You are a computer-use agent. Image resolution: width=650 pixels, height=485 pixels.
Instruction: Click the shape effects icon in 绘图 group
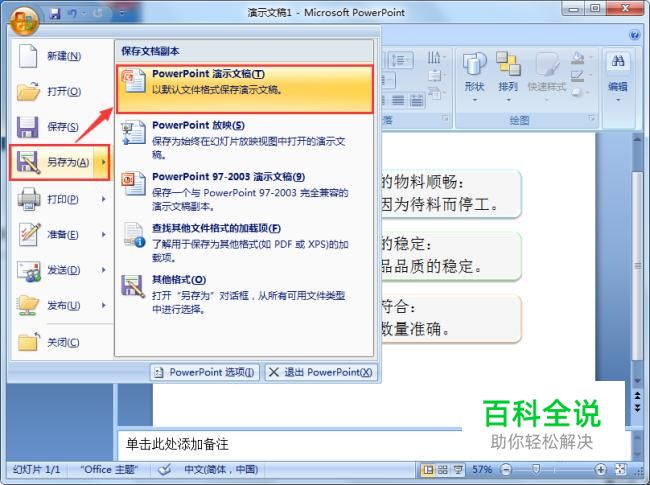coord(579,93)
